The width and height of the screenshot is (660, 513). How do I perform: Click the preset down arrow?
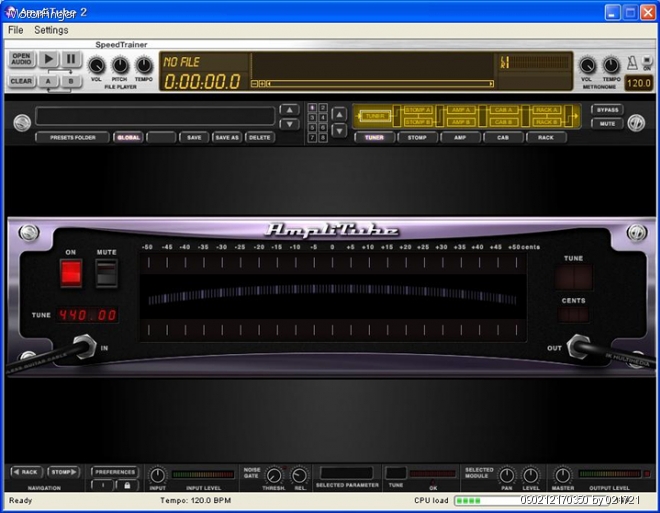coord(289,124)
